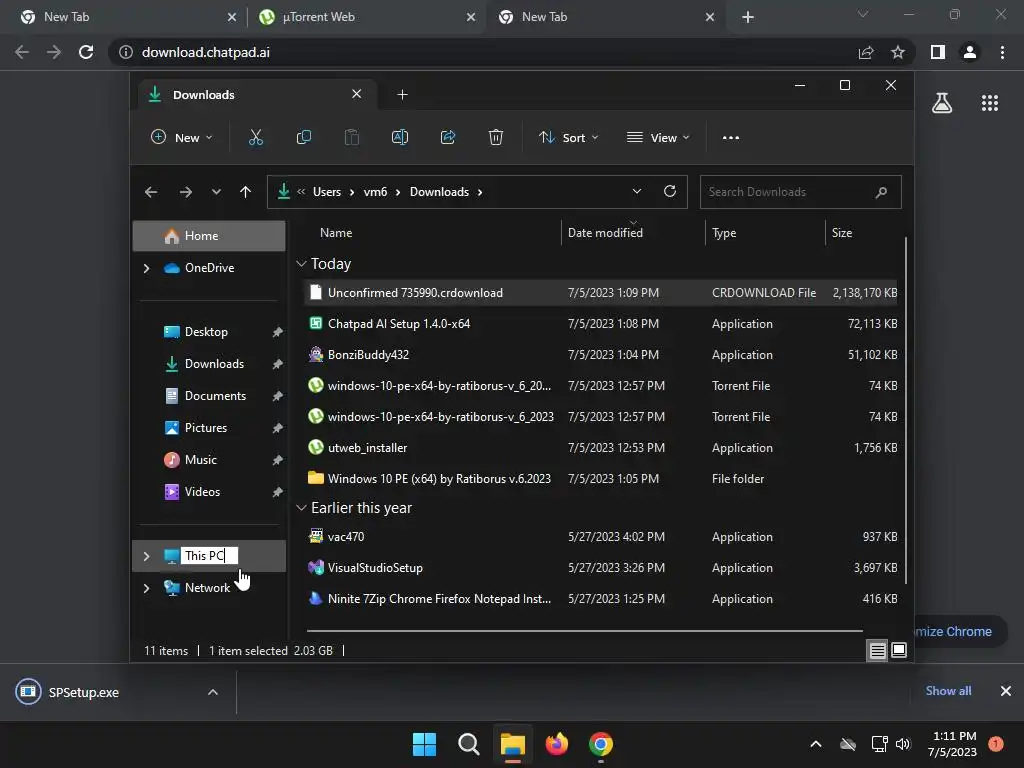The width and height of the screenshot is (1024, 768).
Task: Click the Share icon in Explorer toolbar
Action: point(448,137)
